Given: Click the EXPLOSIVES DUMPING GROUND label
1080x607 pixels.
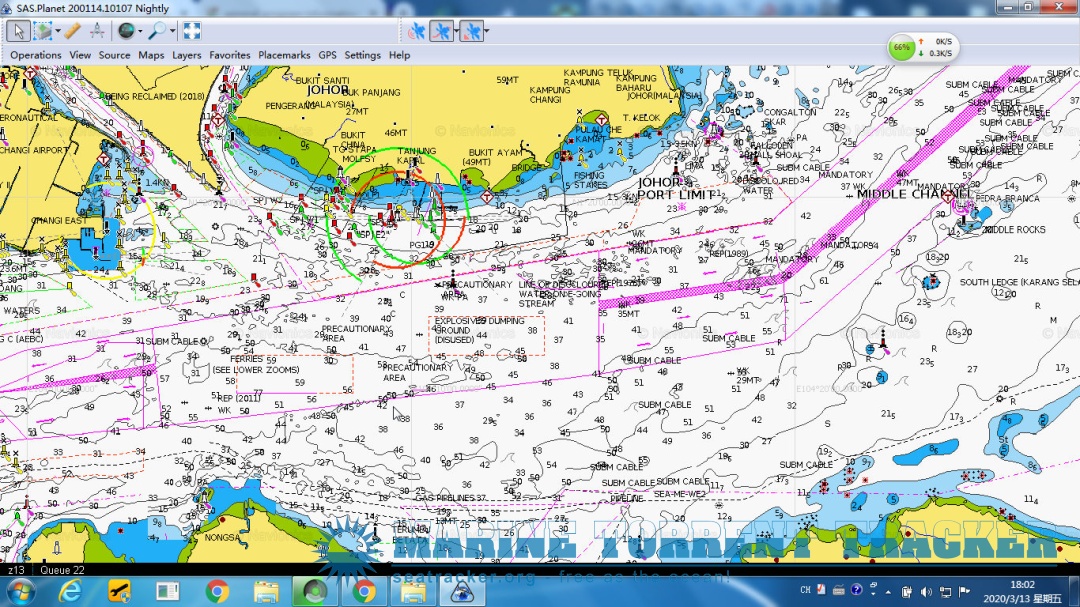Looking at the screenshot, I should coord(479,330).
